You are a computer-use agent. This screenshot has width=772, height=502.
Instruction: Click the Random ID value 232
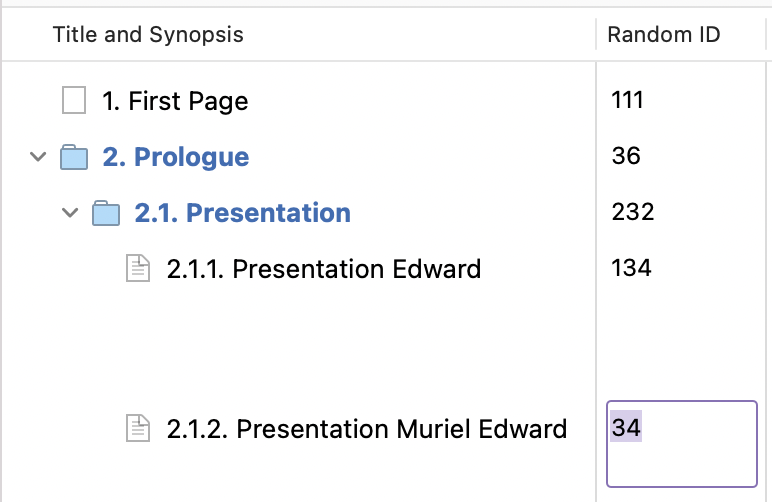632,212
